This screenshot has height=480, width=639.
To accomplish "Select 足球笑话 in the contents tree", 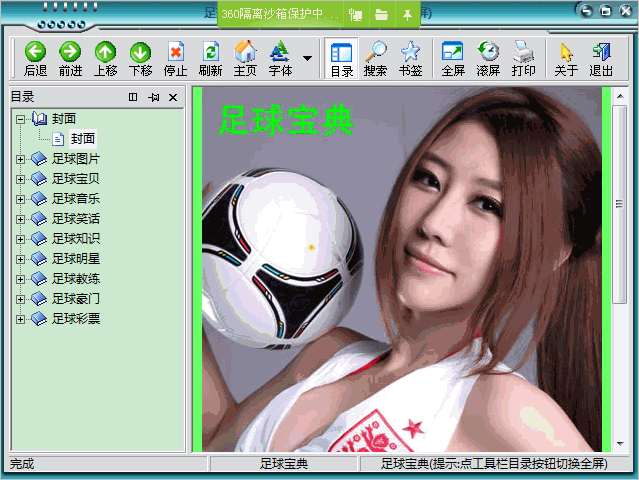I will [75, 219].
